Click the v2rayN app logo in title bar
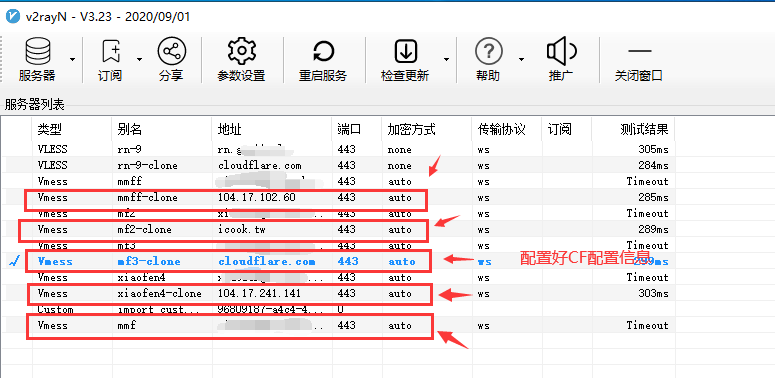The image size is (775, 378). pos(12,17)
